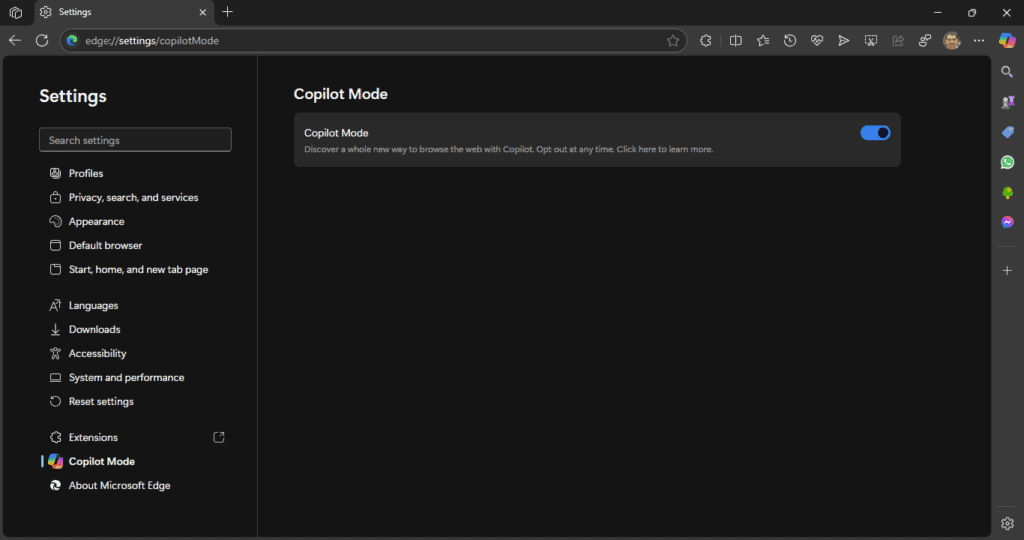
Task: Open sidebar Search
Action: [x=1007, y=72]
